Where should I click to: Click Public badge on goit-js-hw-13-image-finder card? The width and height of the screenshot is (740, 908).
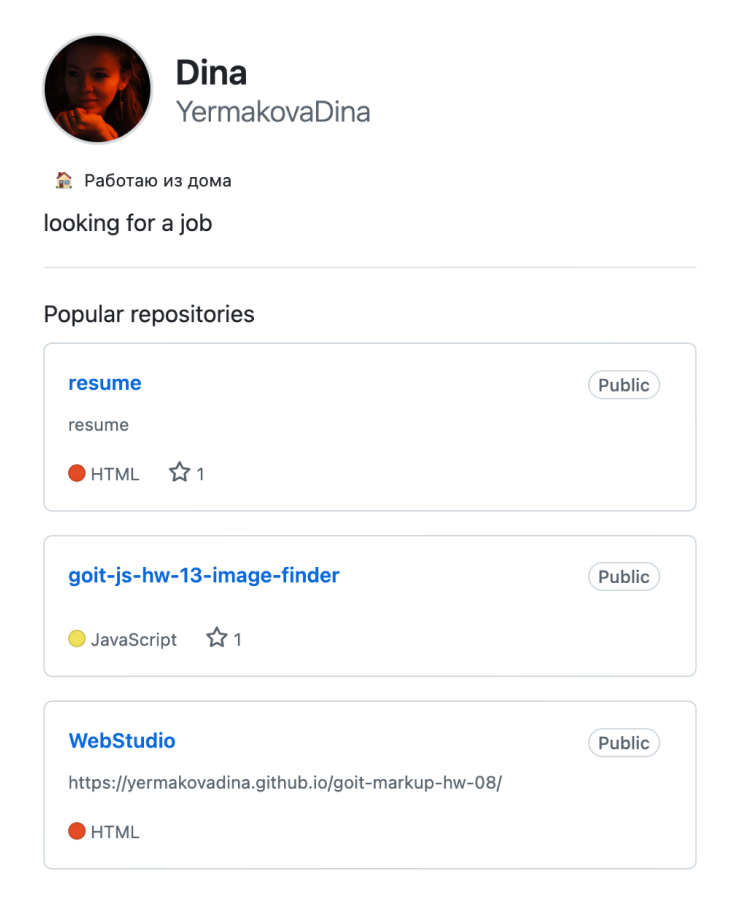coord(624,577)
